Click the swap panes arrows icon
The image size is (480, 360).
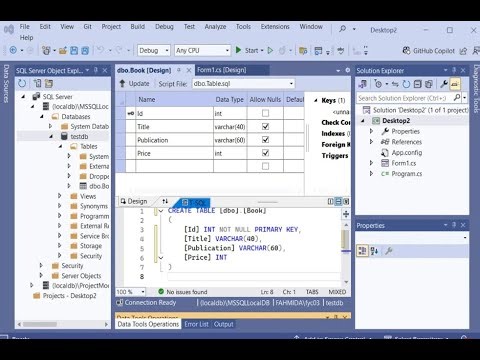165,201
